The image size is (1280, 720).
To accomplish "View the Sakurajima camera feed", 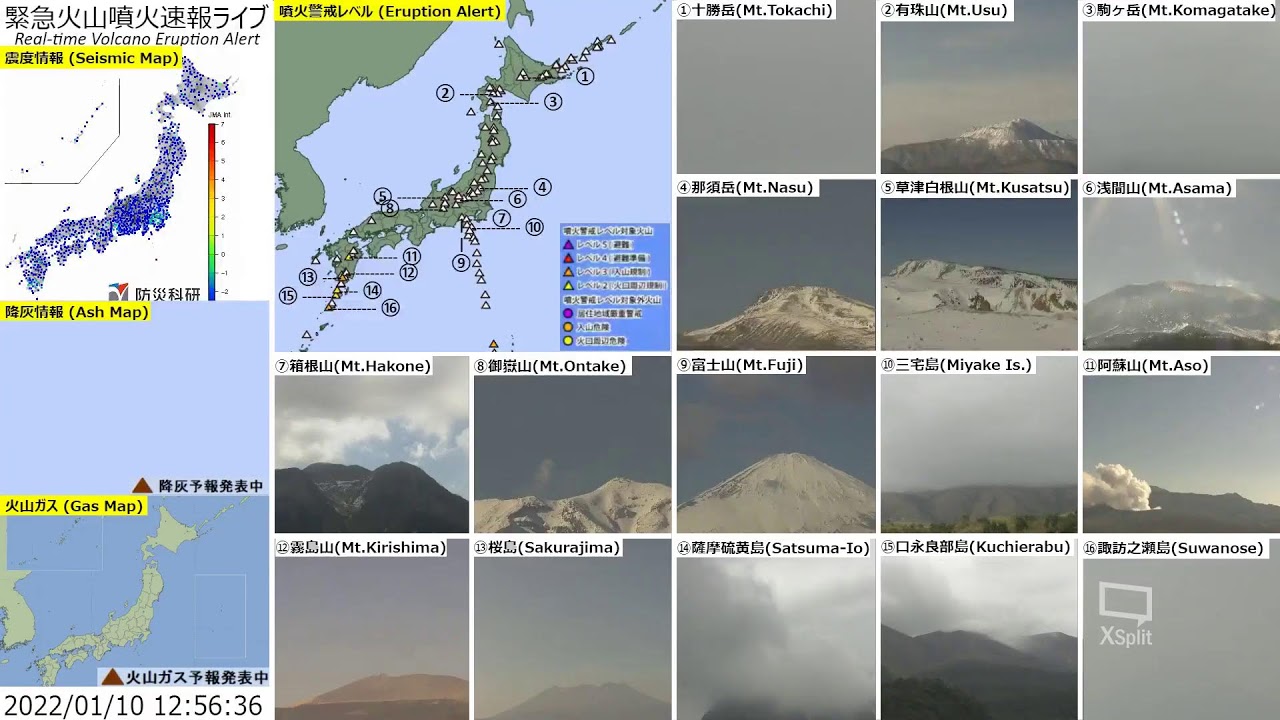I will pyautogui.click(x=572, y=629).
